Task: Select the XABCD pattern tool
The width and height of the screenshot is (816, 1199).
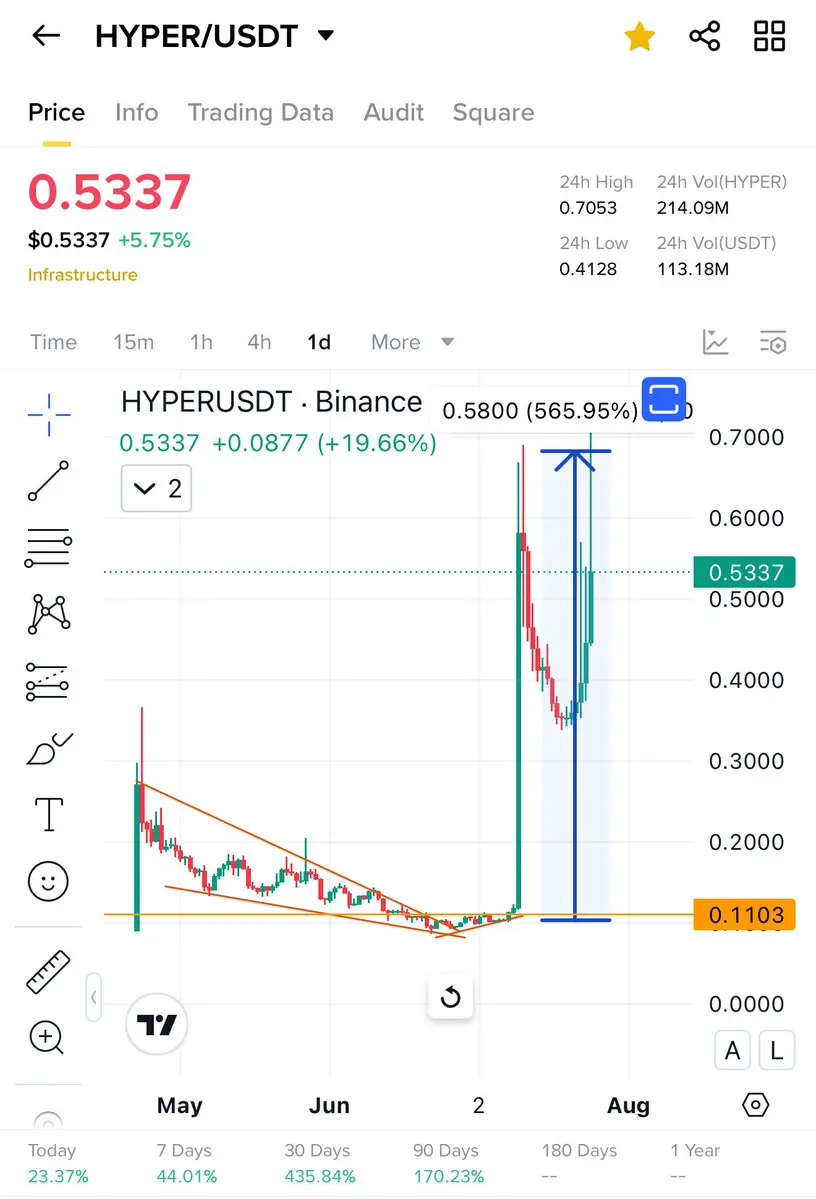Action: [x=49, y=614]
